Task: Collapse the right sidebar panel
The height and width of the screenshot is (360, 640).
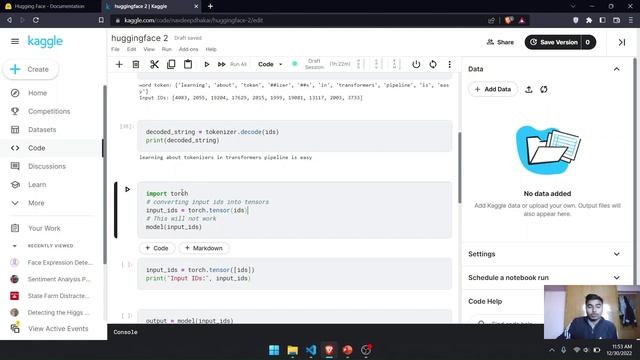Action: 622,42
